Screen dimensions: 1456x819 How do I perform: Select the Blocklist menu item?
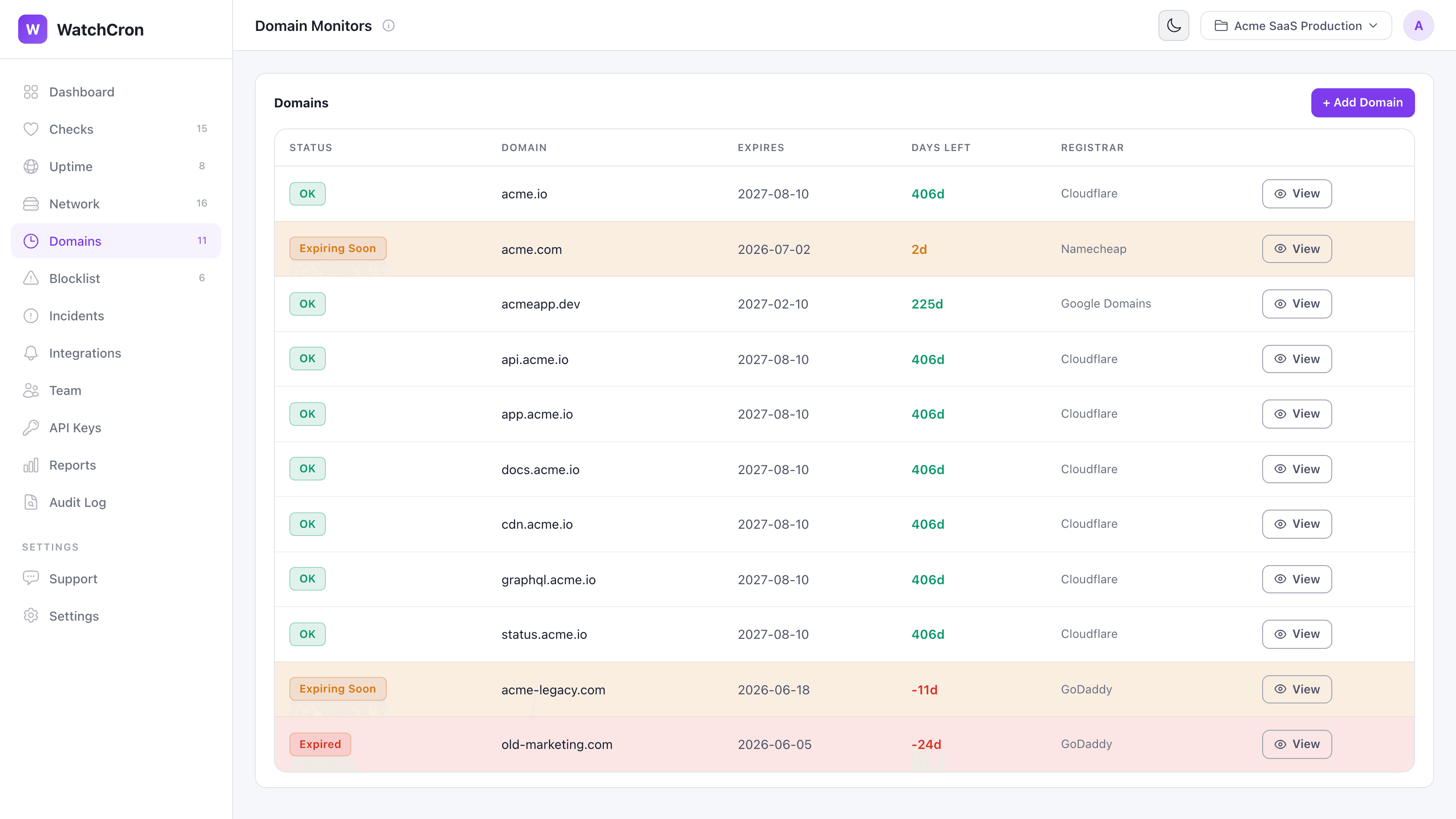click(116, 278)
